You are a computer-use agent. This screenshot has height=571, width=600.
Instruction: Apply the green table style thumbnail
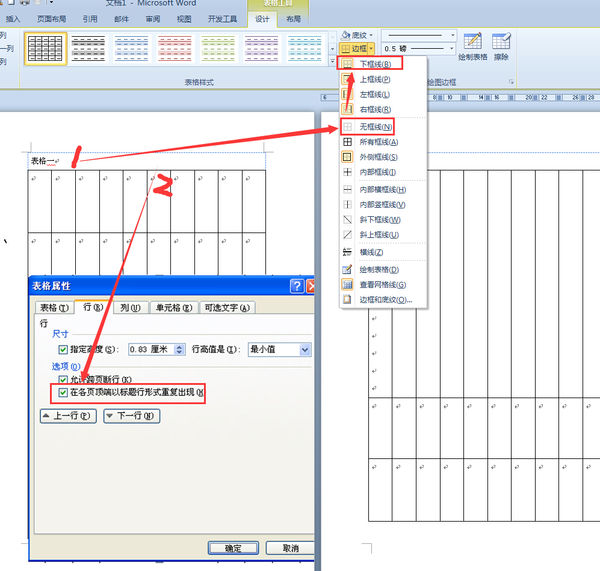click(218, 49)
